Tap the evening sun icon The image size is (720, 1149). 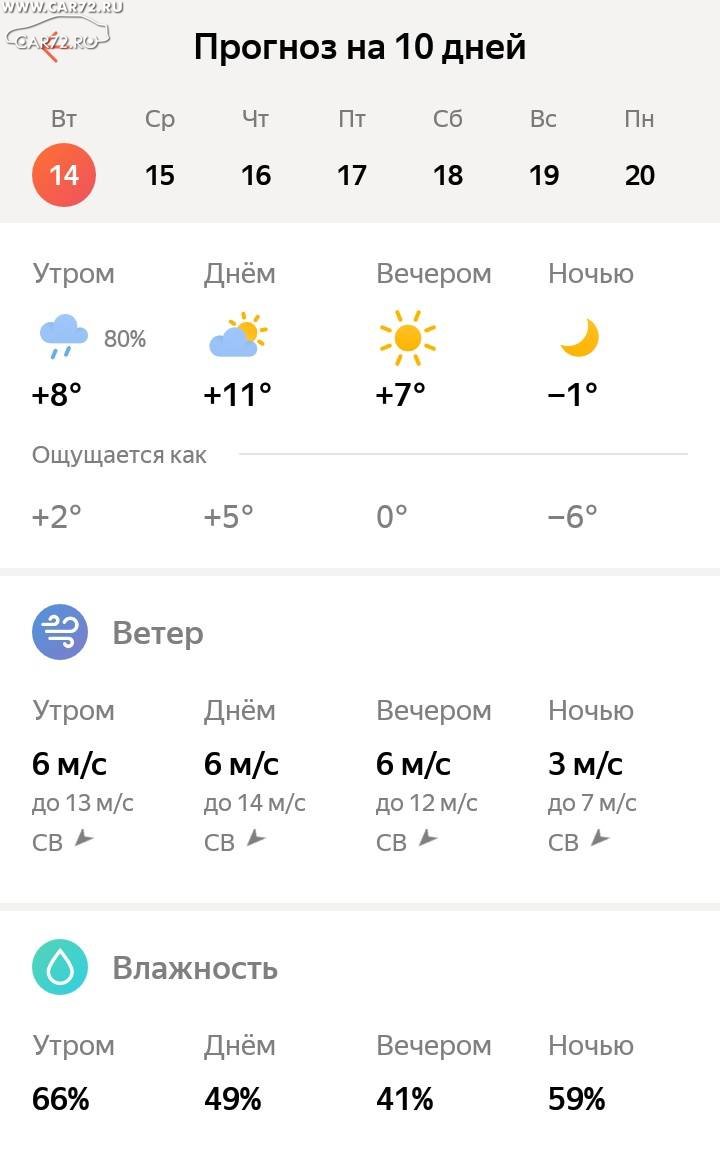click(x=407, y=336)
